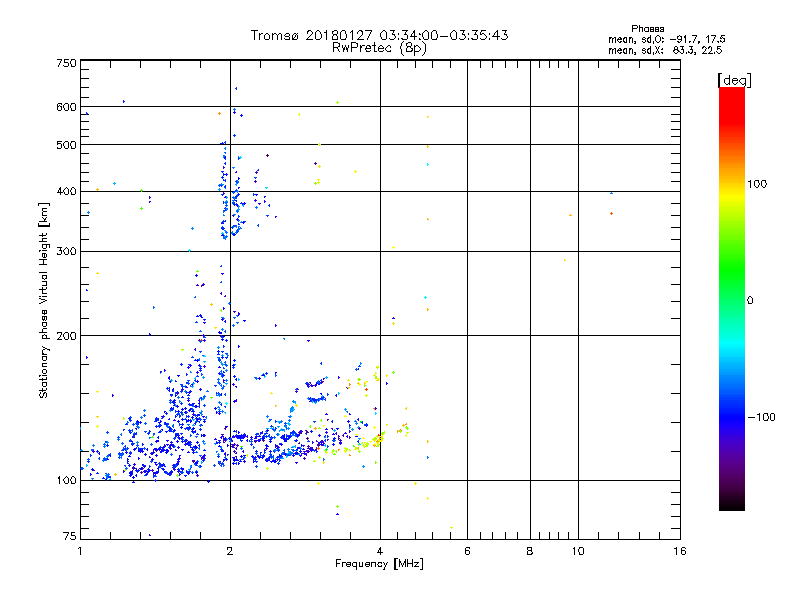Viewport: 800px width, 600px height.
Task: Click the colorbar tick label '-100'
Action: (761, 417)
